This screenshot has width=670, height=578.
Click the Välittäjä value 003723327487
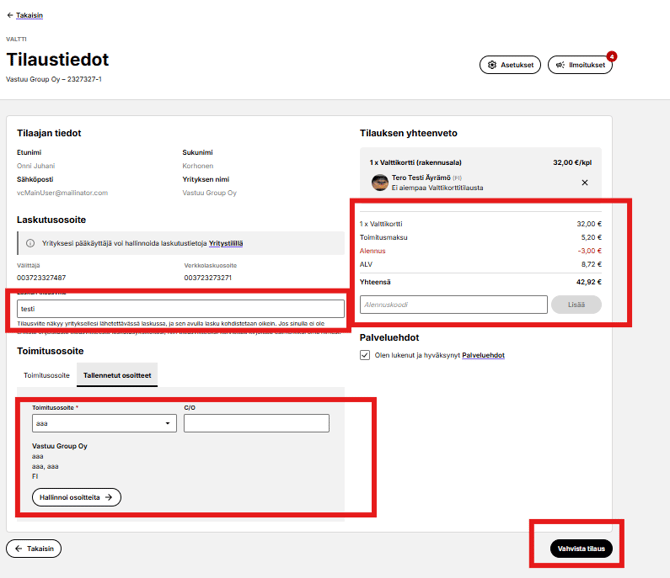tap(41, 278)
